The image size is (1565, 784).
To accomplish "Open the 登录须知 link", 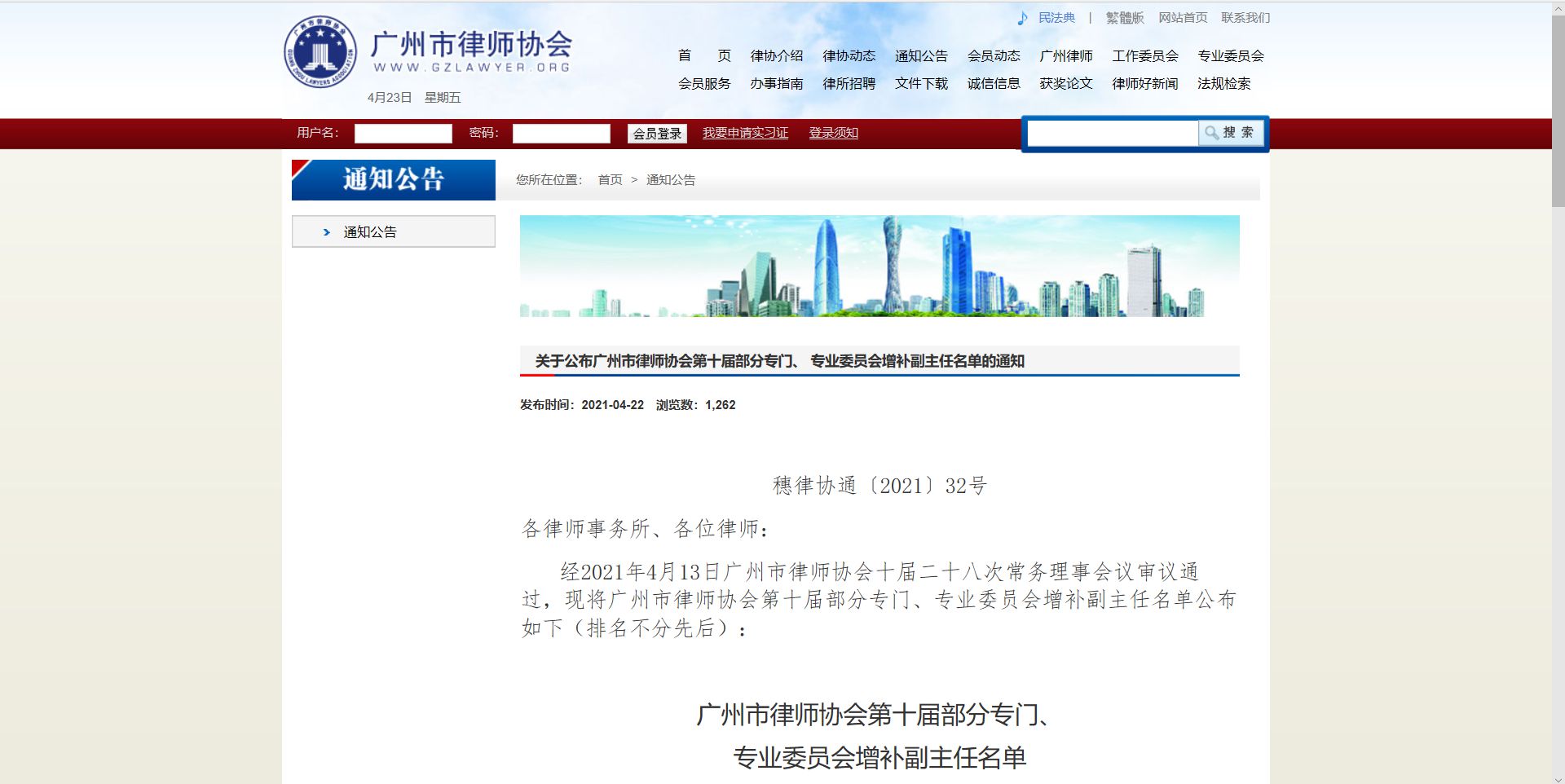I will click(833, 133).
